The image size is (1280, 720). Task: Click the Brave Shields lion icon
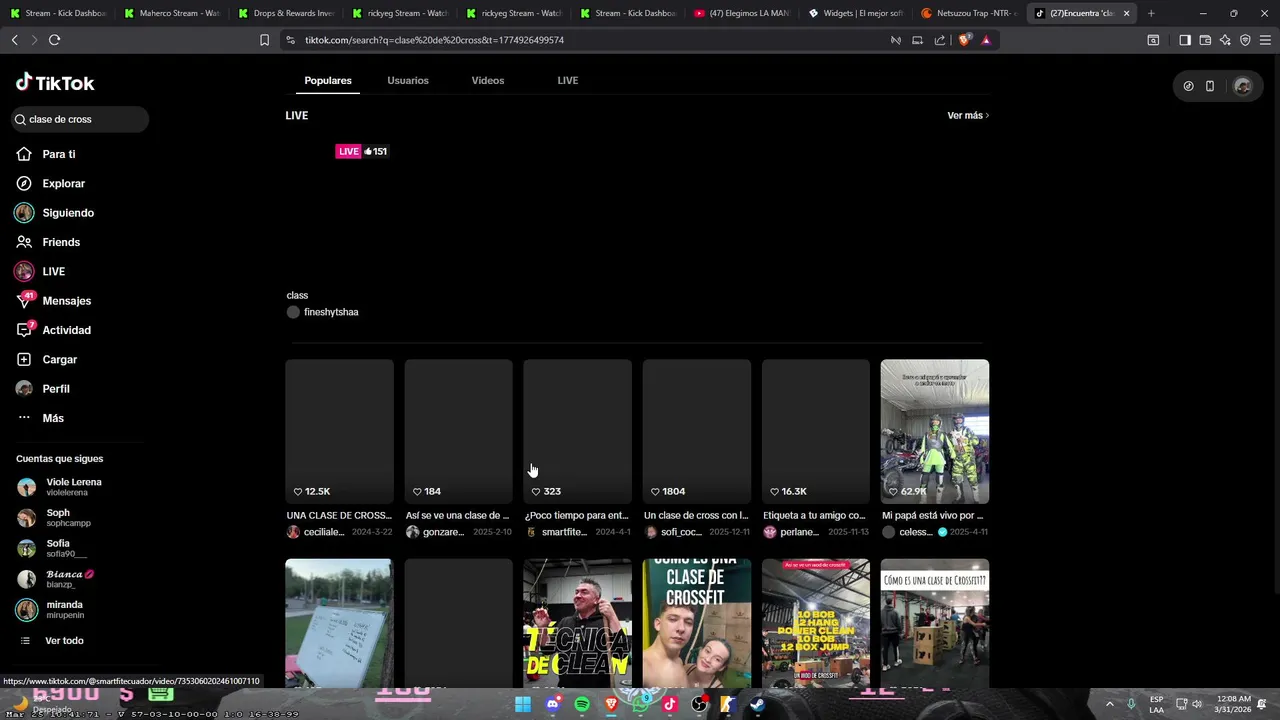[964, 40]
